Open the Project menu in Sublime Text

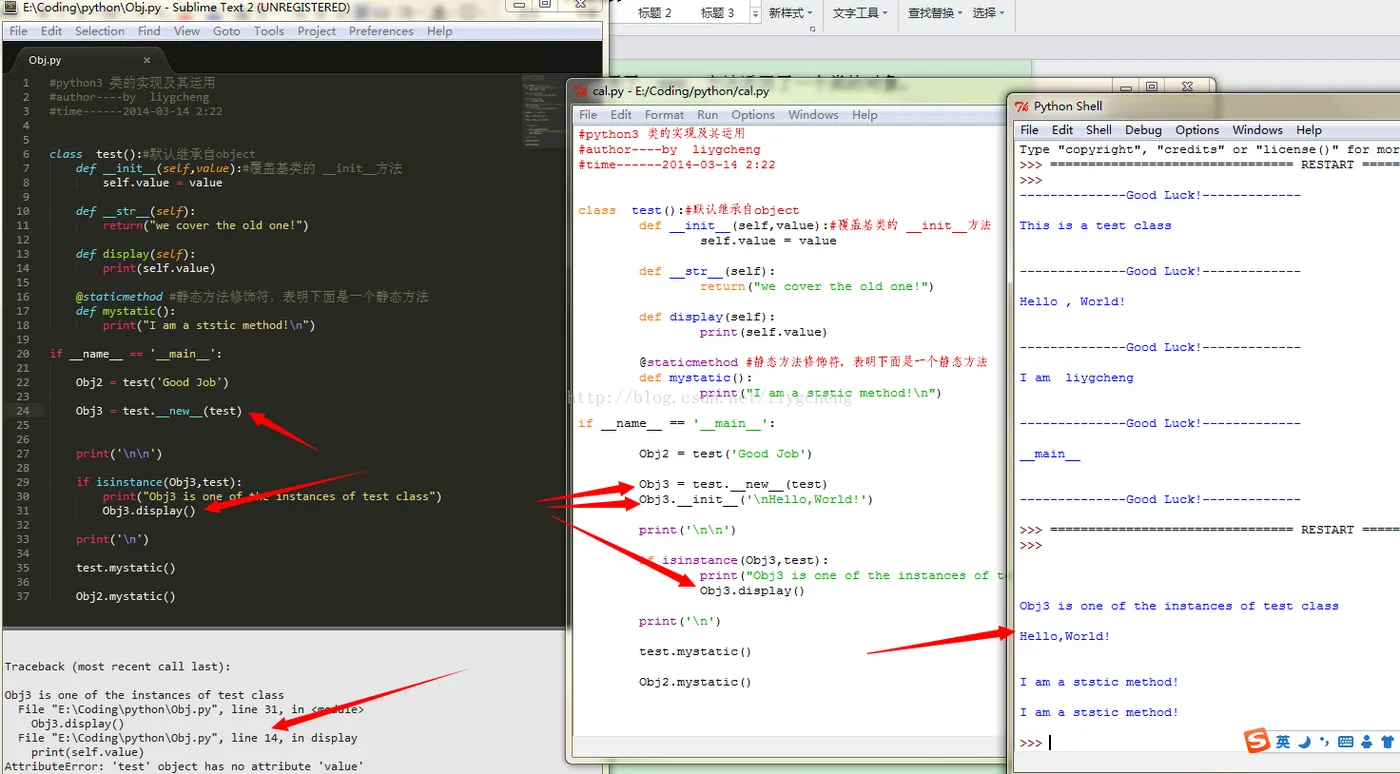[x=317, y=31]
